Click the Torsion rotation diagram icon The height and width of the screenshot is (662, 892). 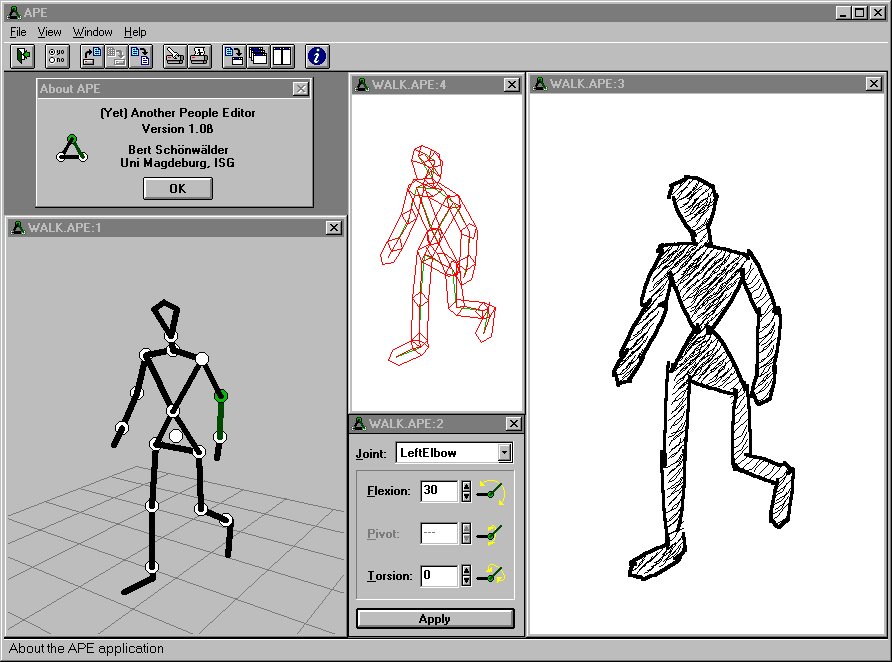point(492,575)
